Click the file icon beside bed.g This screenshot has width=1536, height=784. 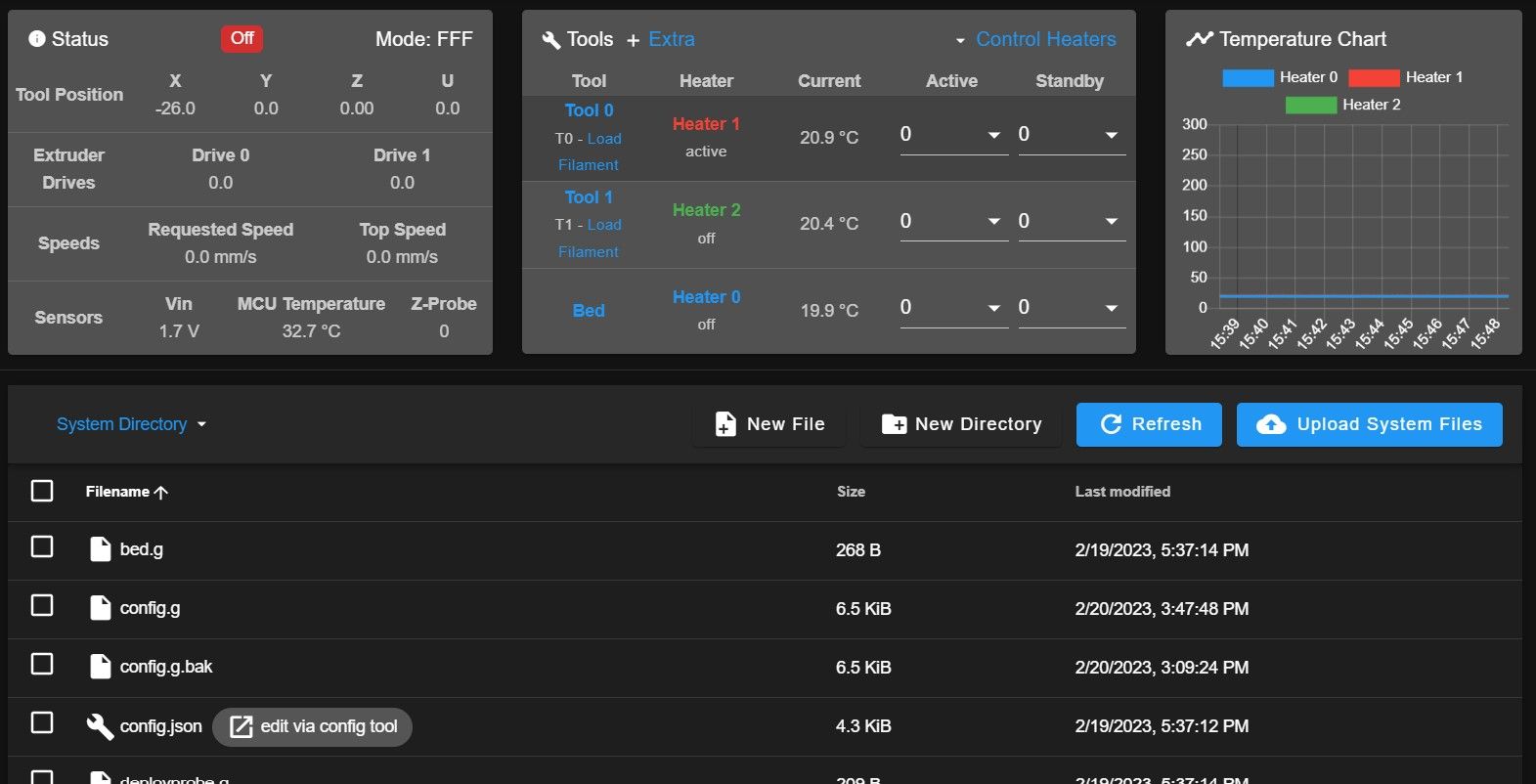(100, 549)
